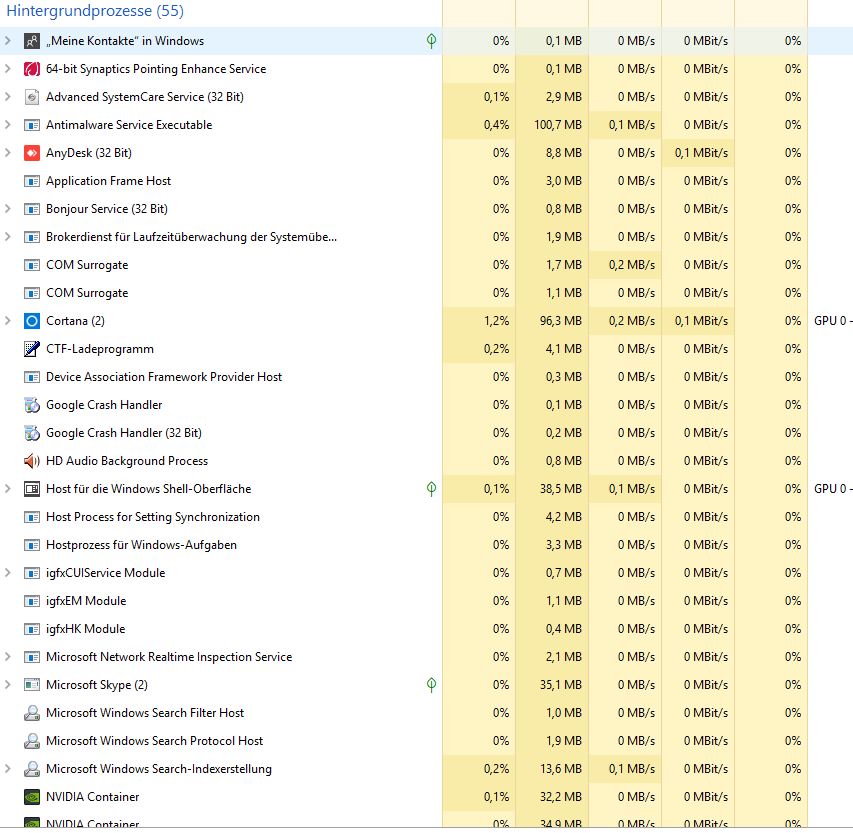Click the 100,7 MB memory value for Antimalware
The width and height of the screenshot is (853, 833).
[558, 125]
